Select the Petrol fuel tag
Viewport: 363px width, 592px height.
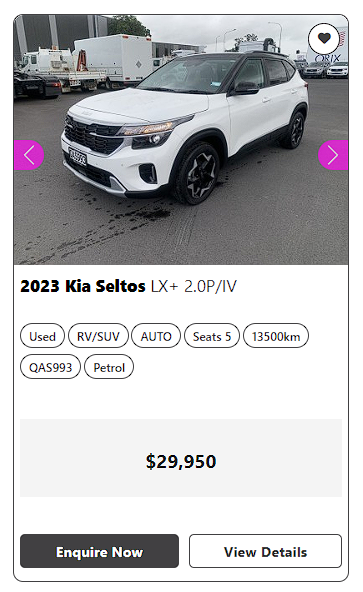[109, 367]
